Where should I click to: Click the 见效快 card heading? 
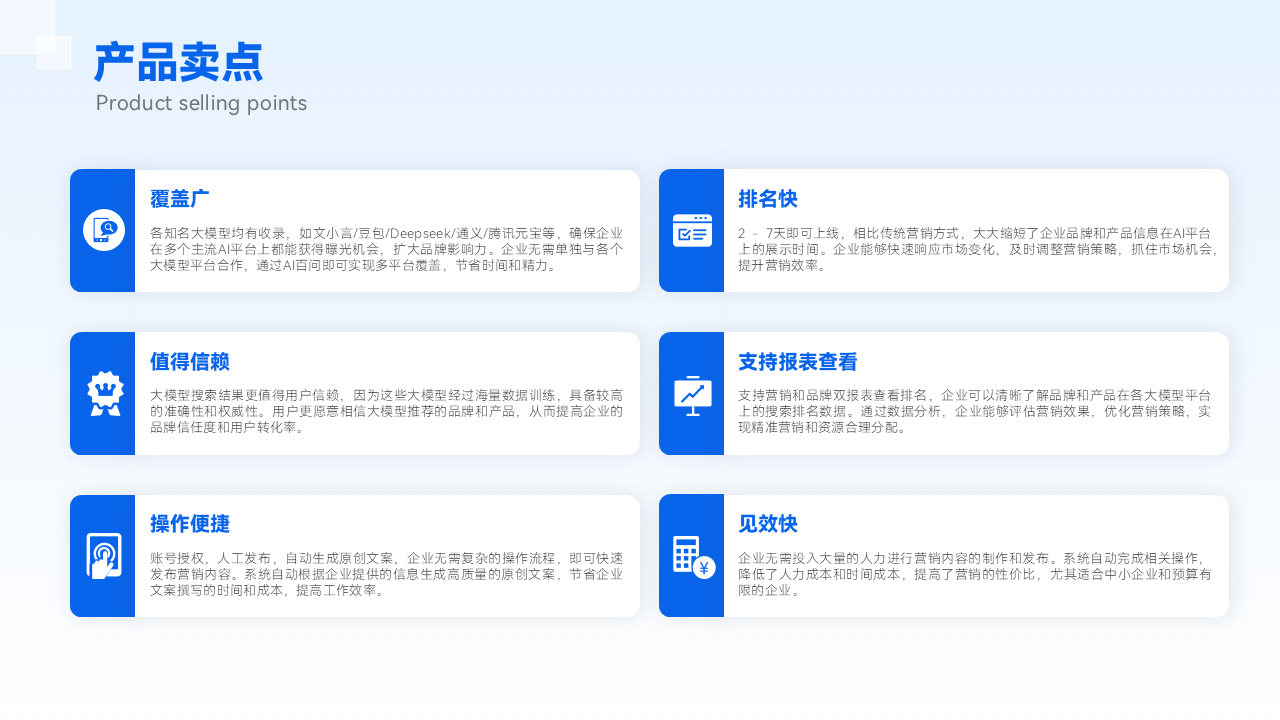pyautogui.click(x=767, y=524)
